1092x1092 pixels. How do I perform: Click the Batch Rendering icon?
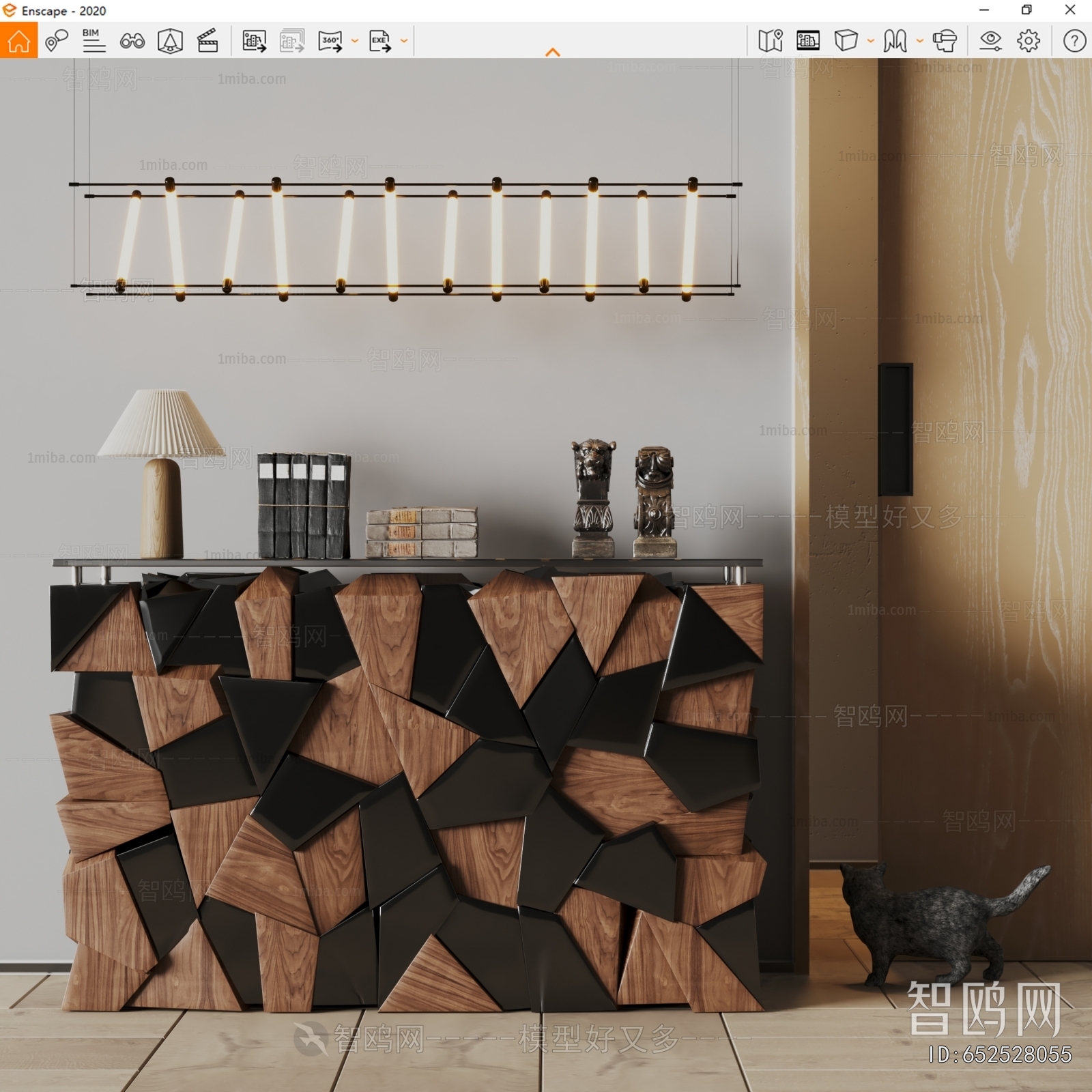tap(292, 41)
